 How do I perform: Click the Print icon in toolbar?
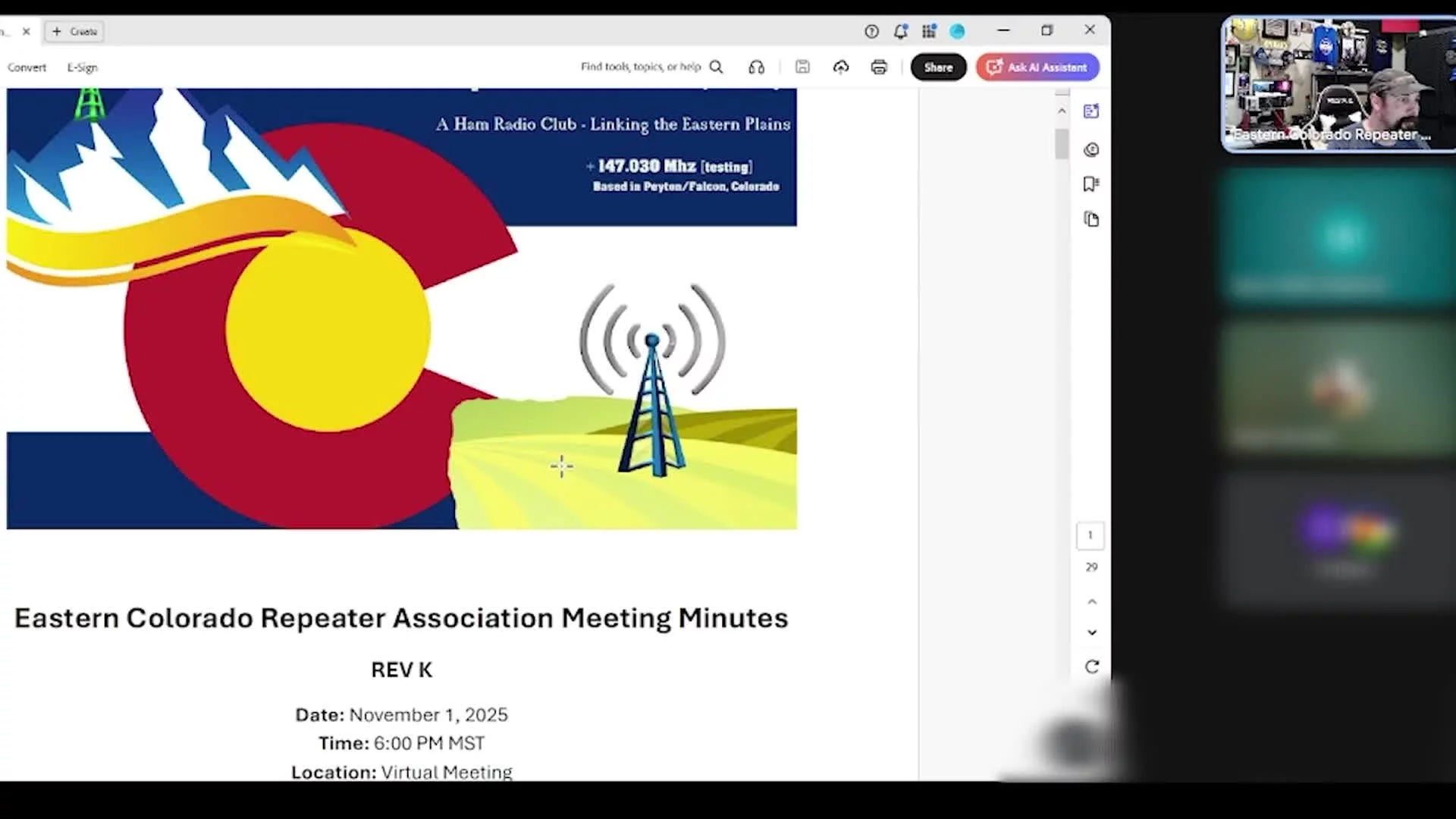pyautogui.click(x=879, y=67)
